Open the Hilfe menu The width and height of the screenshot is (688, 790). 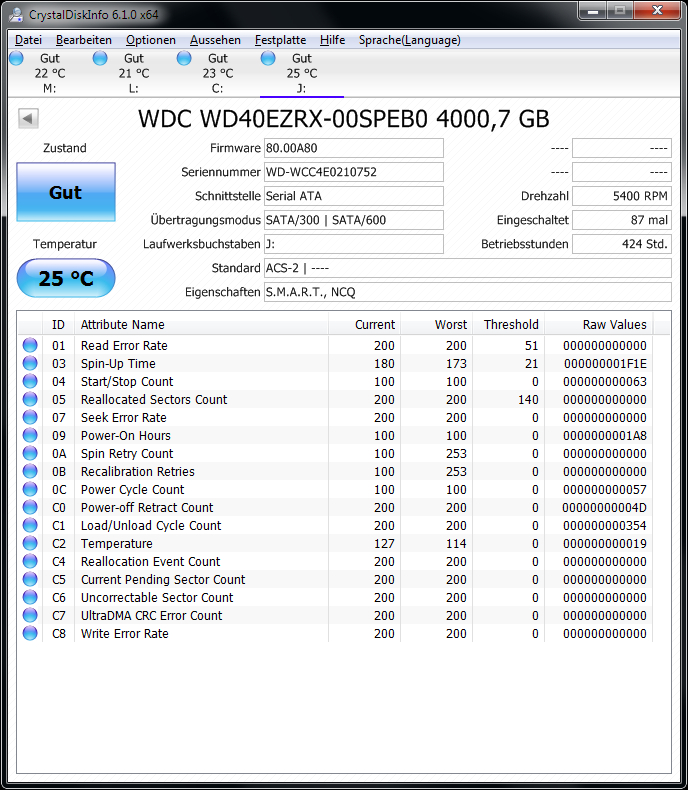point(332,40)
